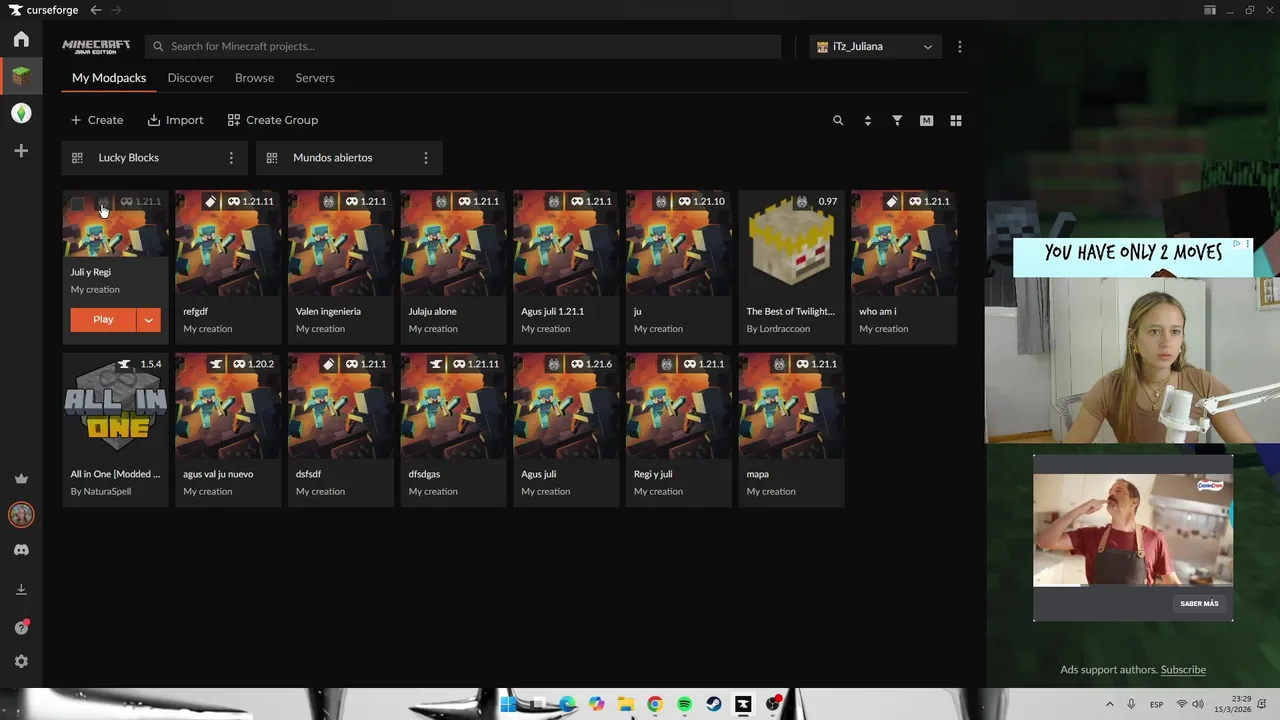This screenshot has width=1280, height=720.
Task: Switch to grid view icon
Action: click(x=956, y=121)
